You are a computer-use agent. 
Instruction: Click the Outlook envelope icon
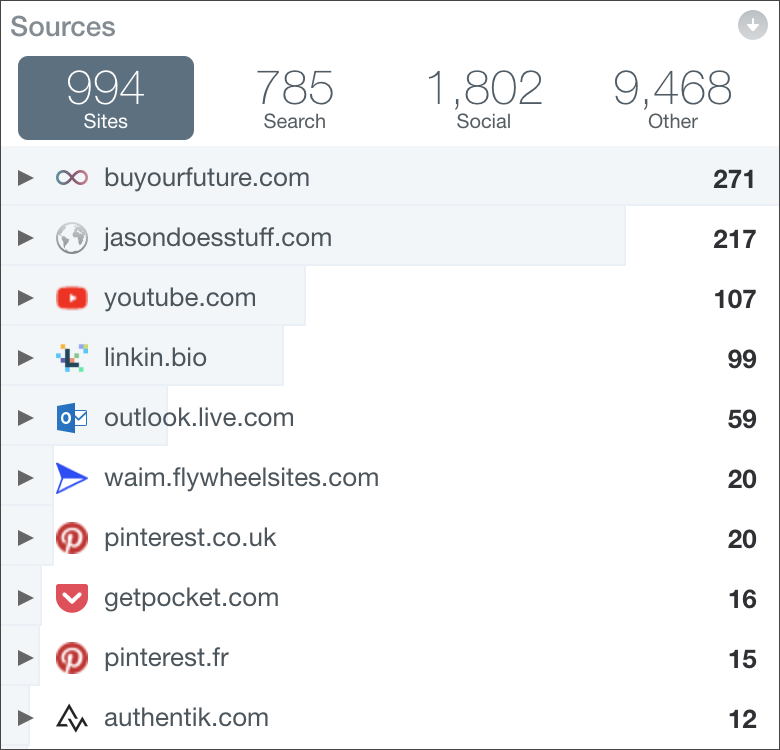tap(72, 418)
